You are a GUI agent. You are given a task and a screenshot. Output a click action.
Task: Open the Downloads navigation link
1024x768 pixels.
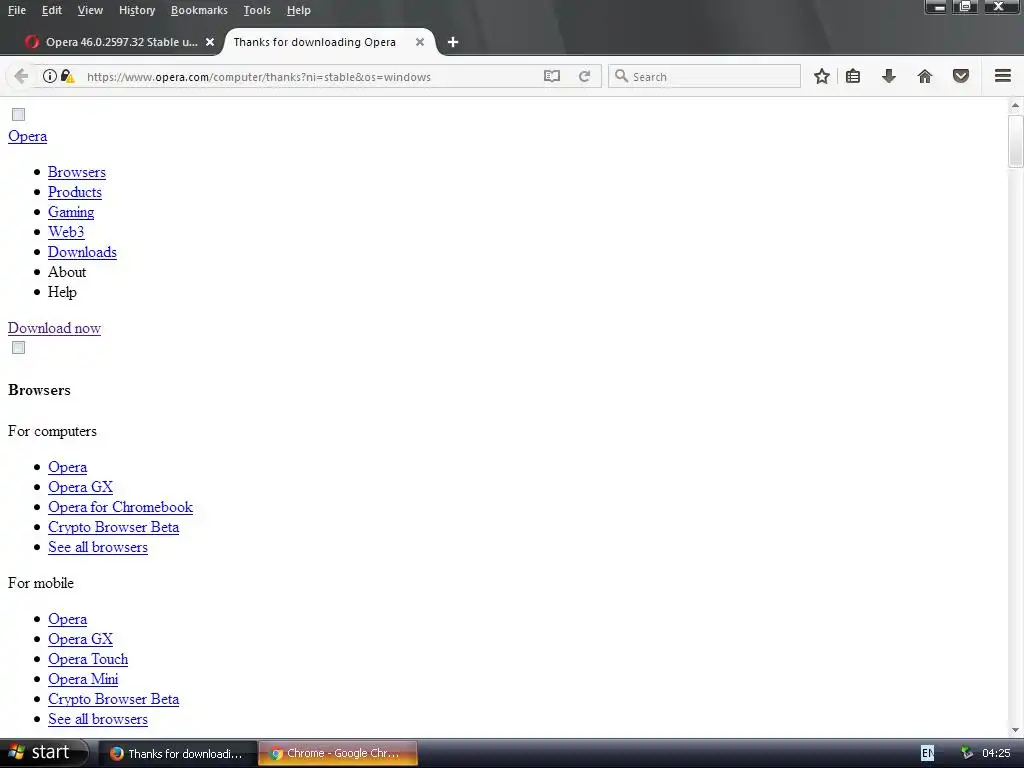click(82, 252)
